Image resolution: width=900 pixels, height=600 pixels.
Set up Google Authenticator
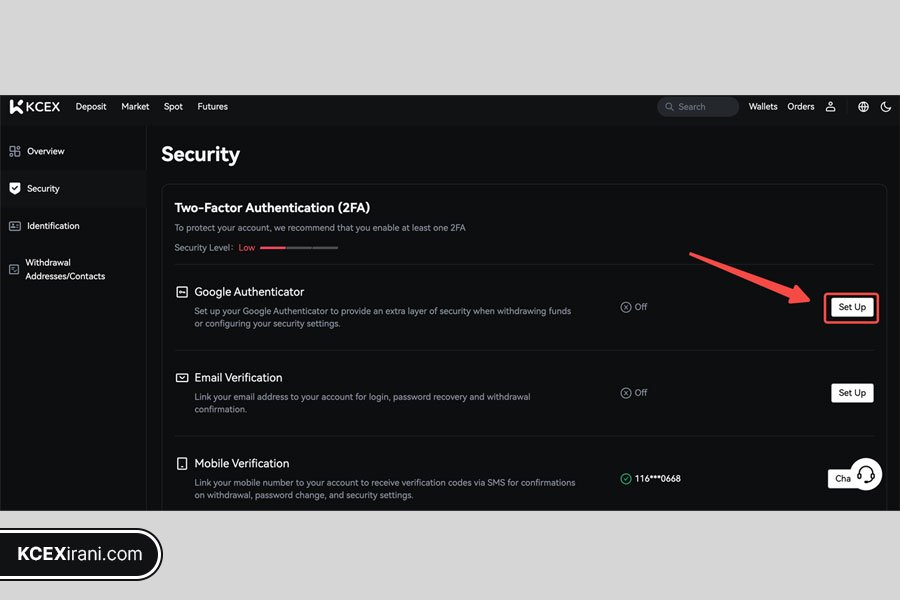[852, 307]
